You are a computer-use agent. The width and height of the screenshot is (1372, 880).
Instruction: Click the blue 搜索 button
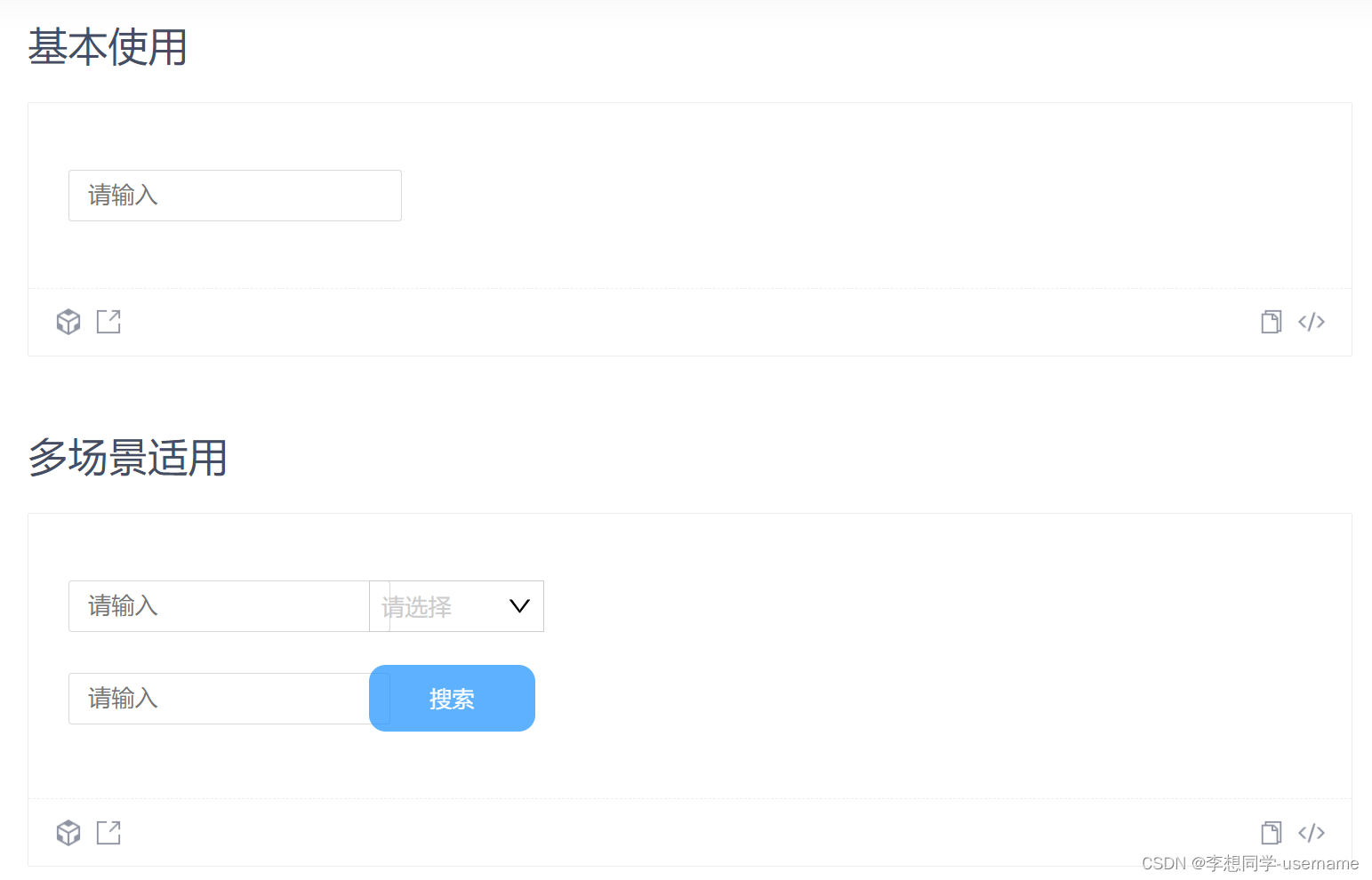(x=452, y=699)
